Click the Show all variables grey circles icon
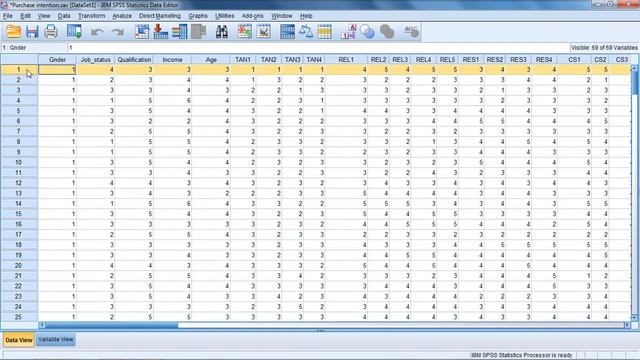The image size is (640, 360). tap(387, 32)
